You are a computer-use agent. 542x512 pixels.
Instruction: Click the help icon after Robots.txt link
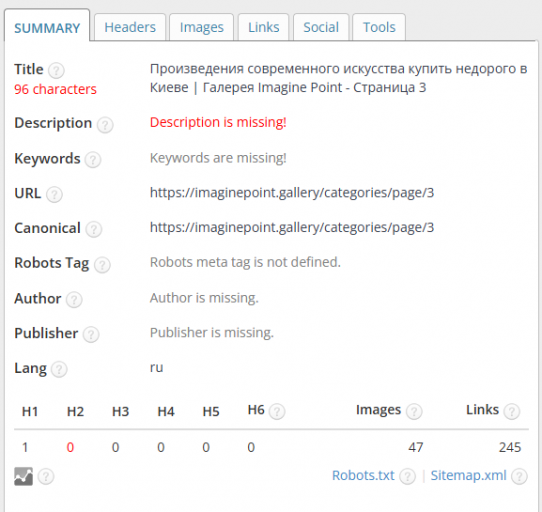[x=407, y=477]
